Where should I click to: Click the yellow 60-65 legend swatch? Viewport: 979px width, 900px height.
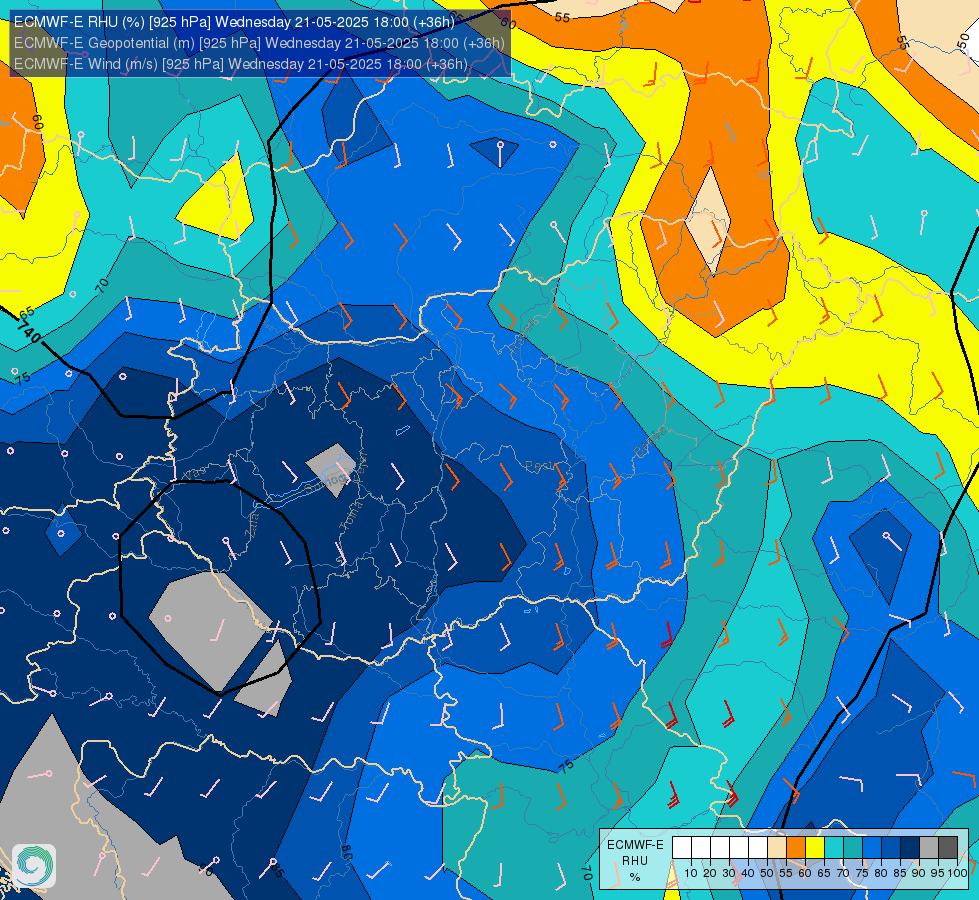click(x=815, y=848)
